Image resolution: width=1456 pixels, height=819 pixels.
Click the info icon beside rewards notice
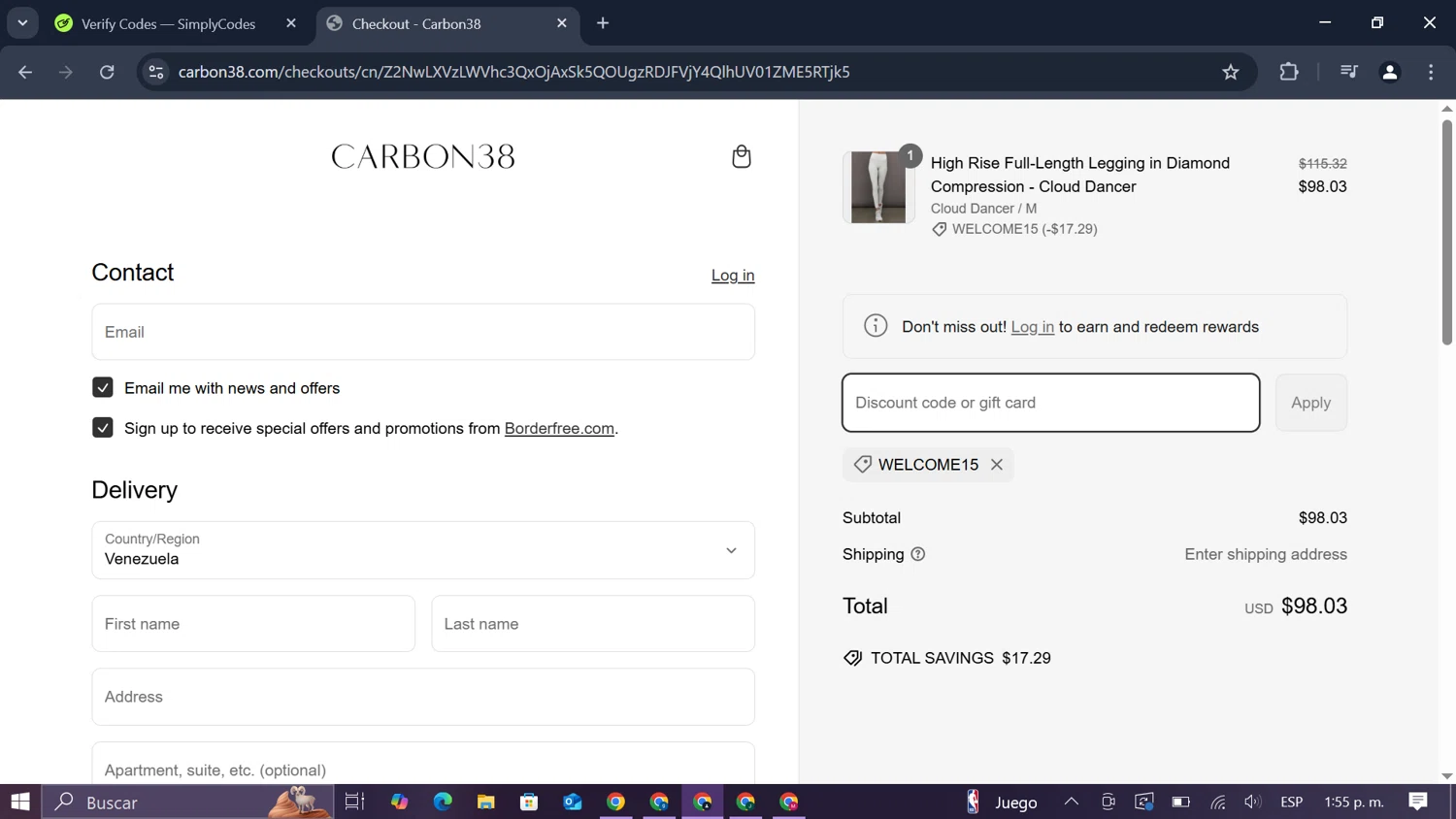click(x=876, y=326)
